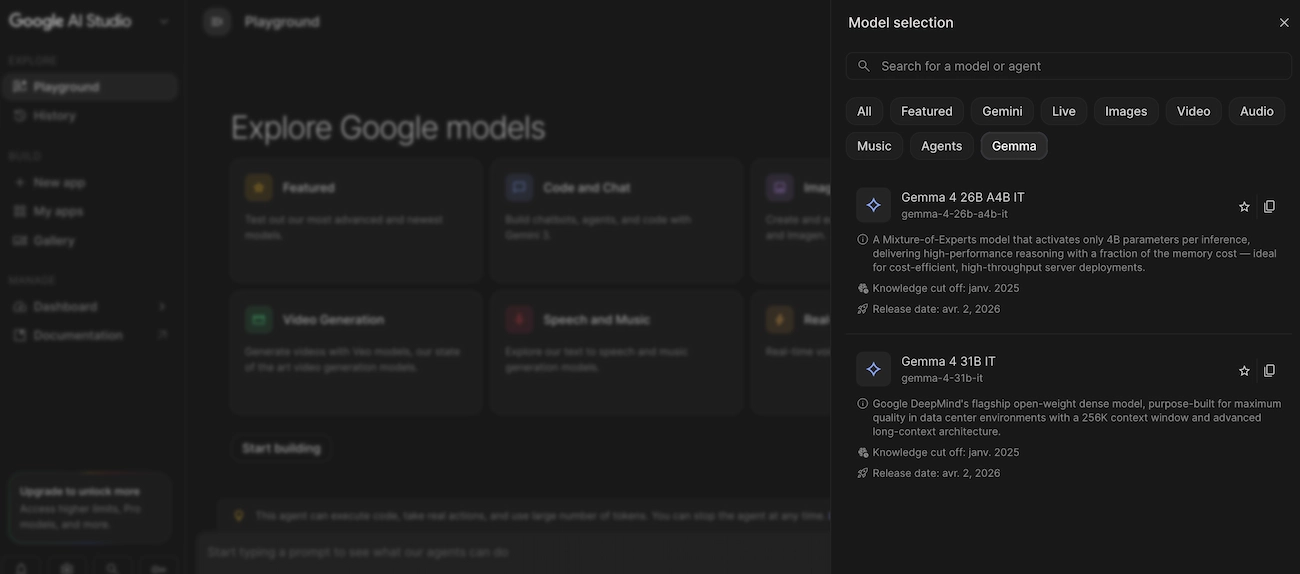Copy the gemma-4-26b-a4b-it model ID
Viewport: 1300px width, 574px height.
1270,207
